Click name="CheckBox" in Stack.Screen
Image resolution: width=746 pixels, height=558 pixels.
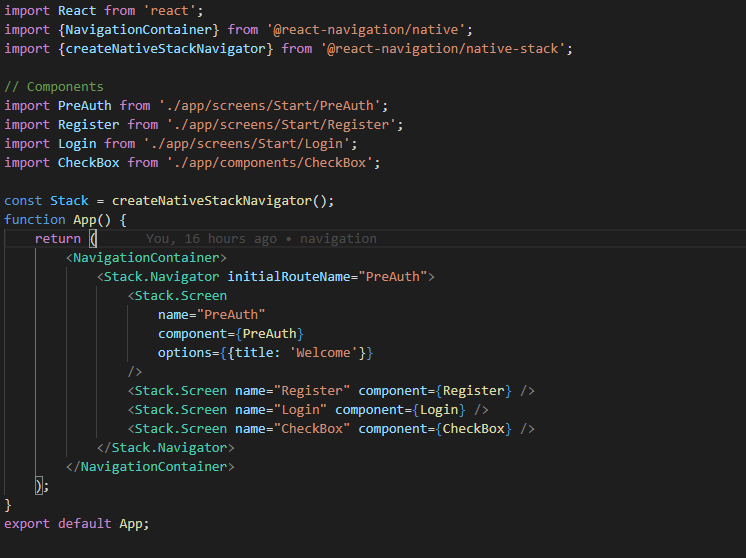click(293, 429)
